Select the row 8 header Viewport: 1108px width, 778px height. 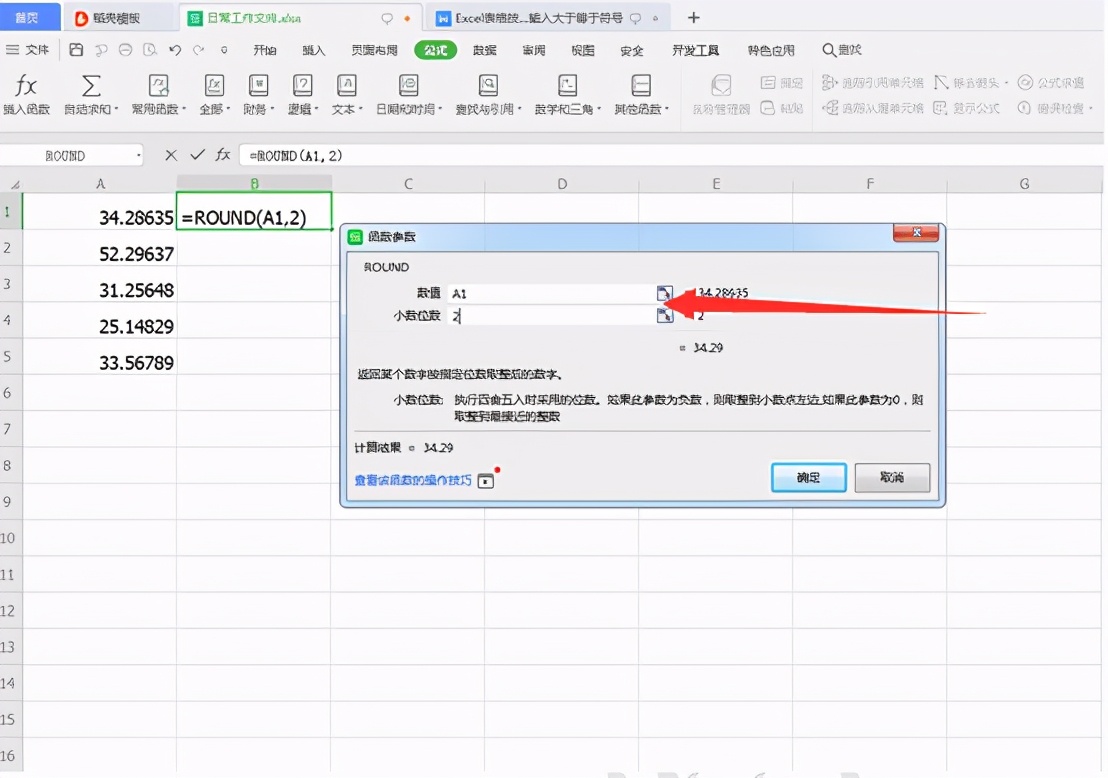11,466
